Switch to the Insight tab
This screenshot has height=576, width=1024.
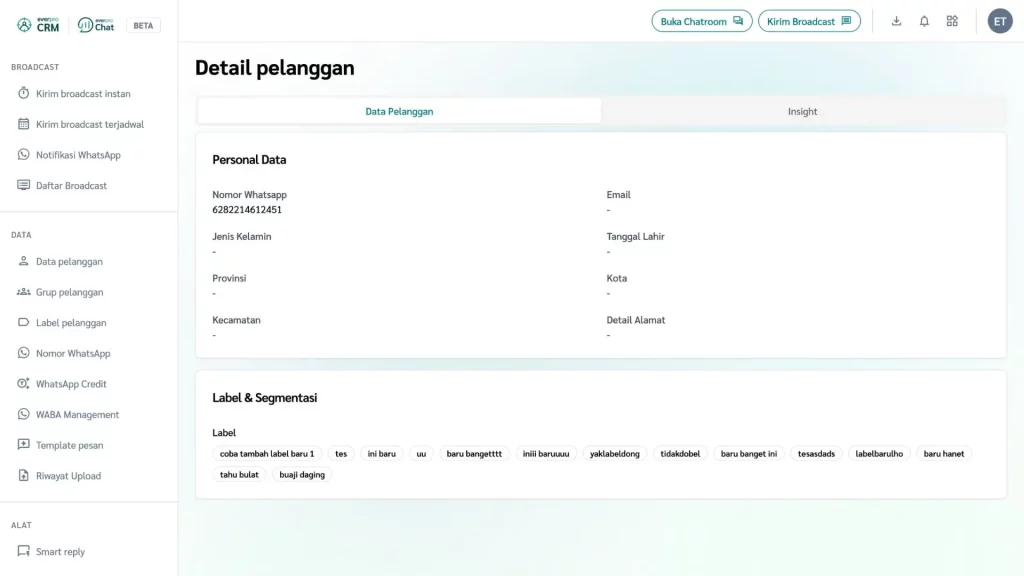point(802,112)
